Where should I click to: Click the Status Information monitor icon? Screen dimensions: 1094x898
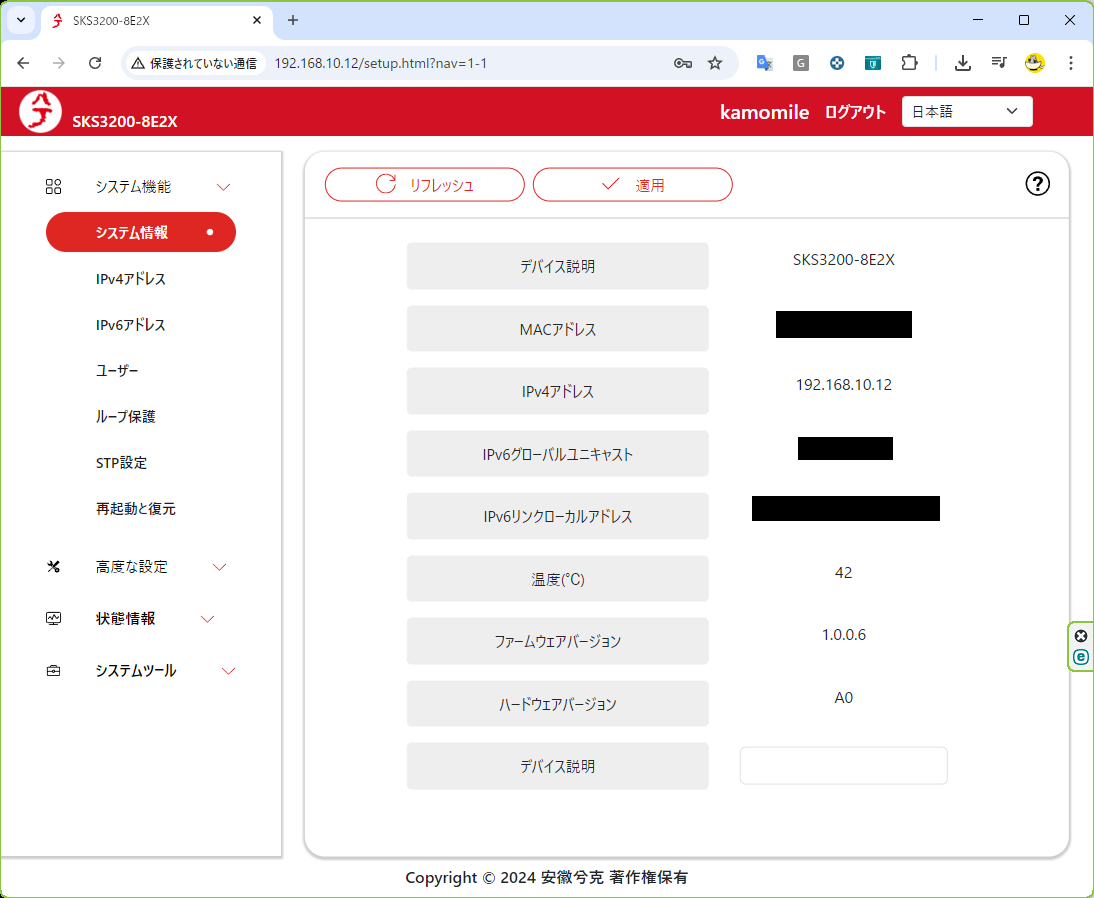[54, 618]
